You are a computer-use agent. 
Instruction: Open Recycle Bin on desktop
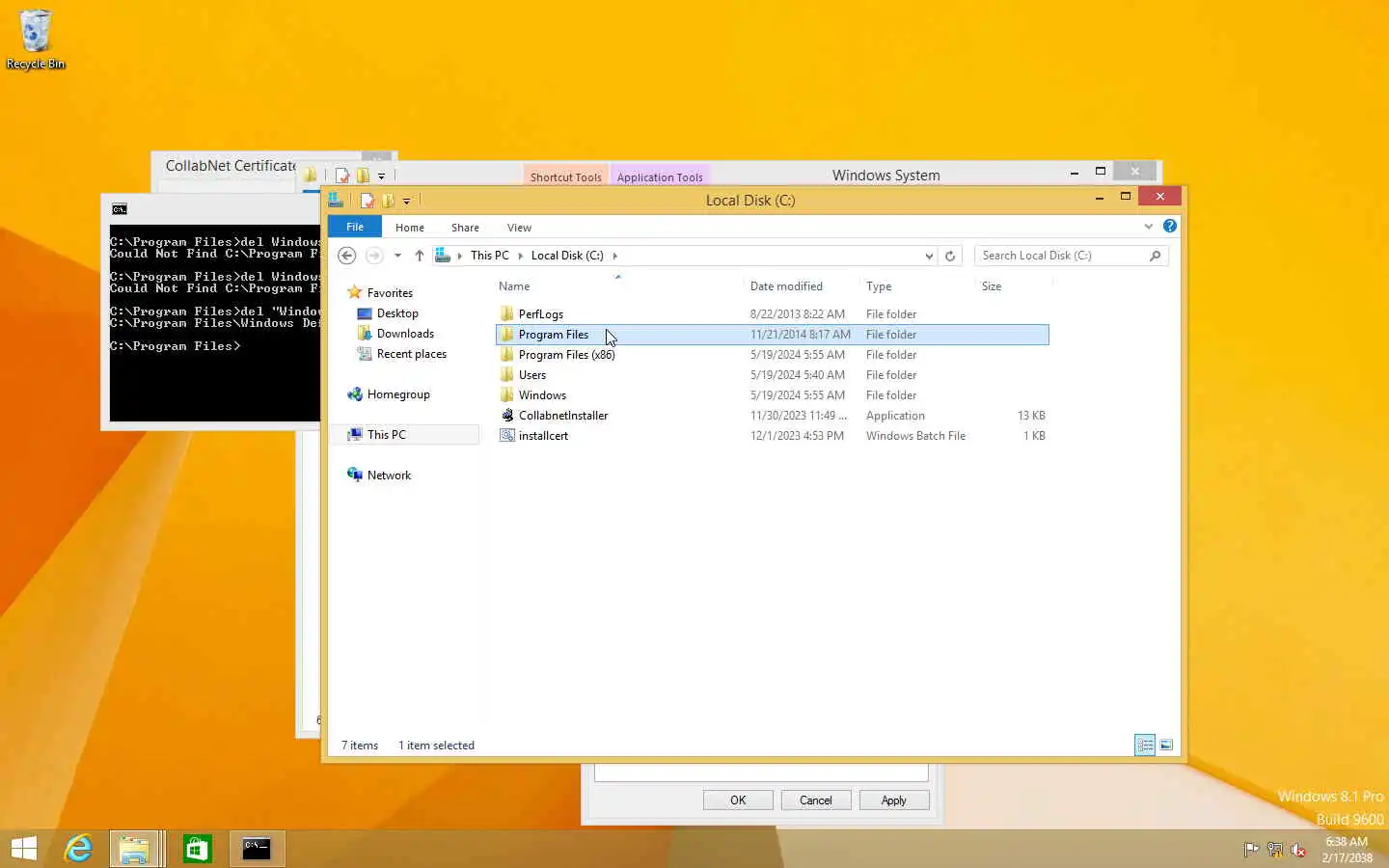click(36, 40)
